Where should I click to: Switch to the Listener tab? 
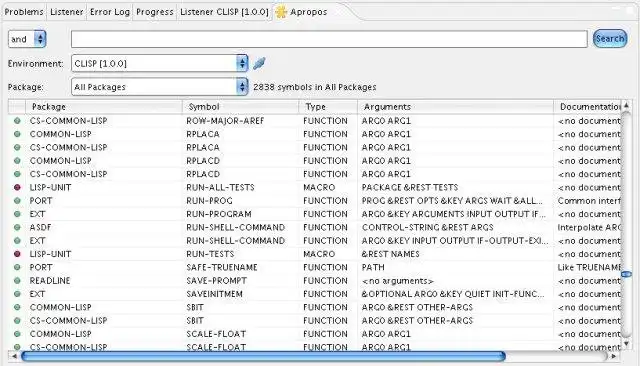[67, 12]
